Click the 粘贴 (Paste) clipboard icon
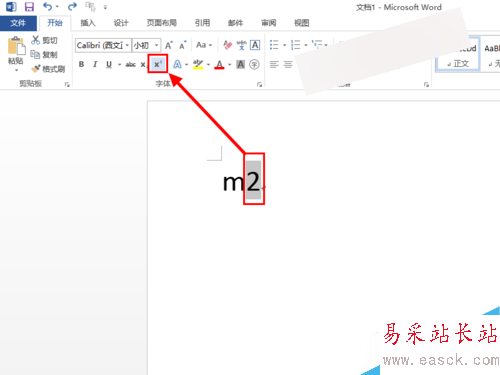This screenshot has height=375, width=500. coord(16,46)
